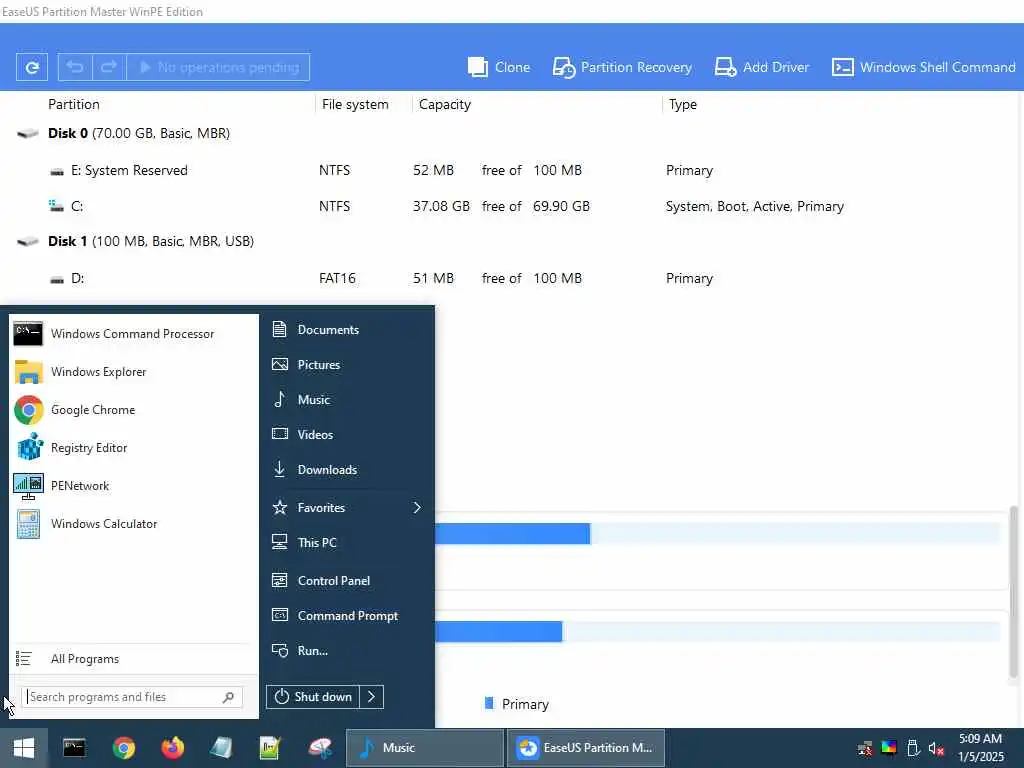This screenshot has width=1024, height=768.
Task: Click the vertical scrollbar in disk map
Action: coord(1014,592)
